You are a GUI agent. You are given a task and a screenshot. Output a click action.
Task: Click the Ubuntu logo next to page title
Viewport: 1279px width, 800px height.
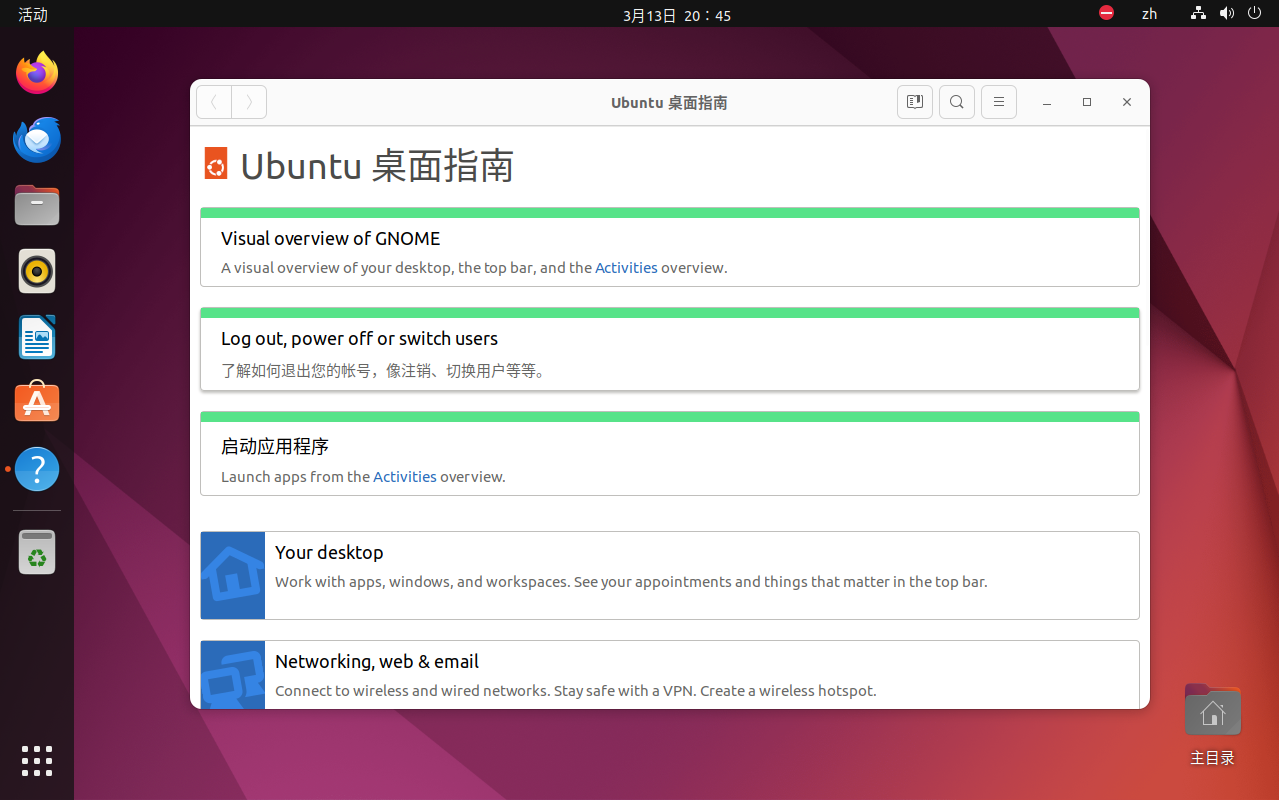215,164
